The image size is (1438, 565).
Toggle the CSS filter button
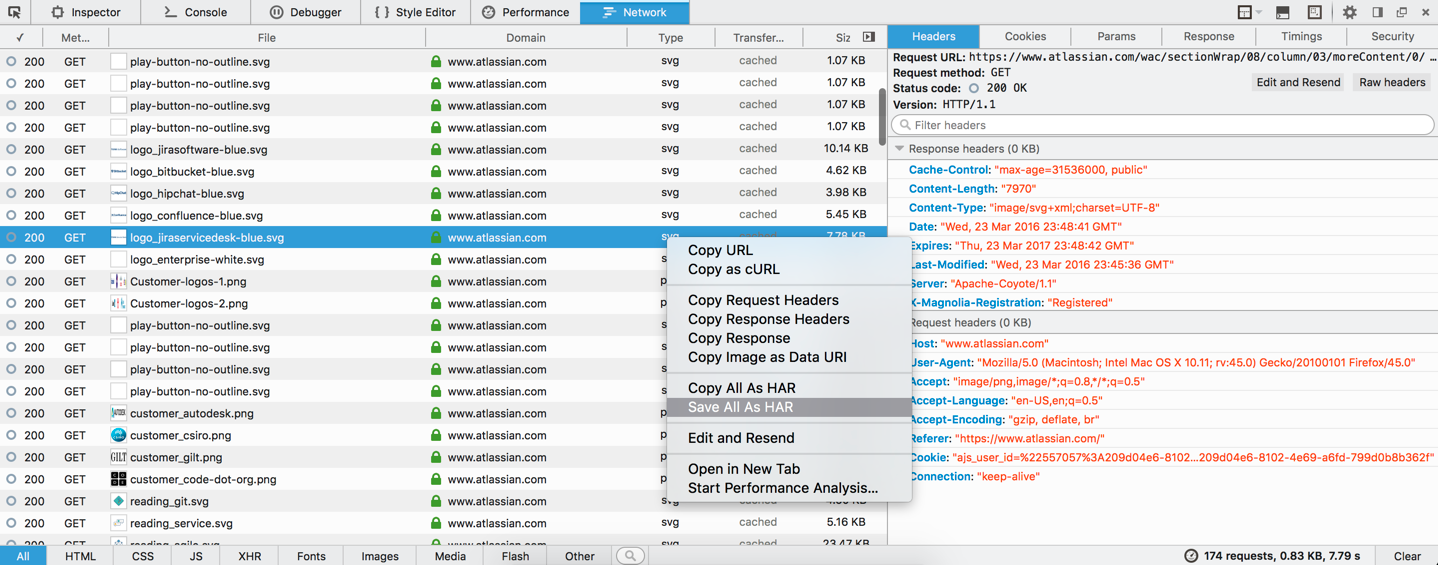tap(143, 556)
